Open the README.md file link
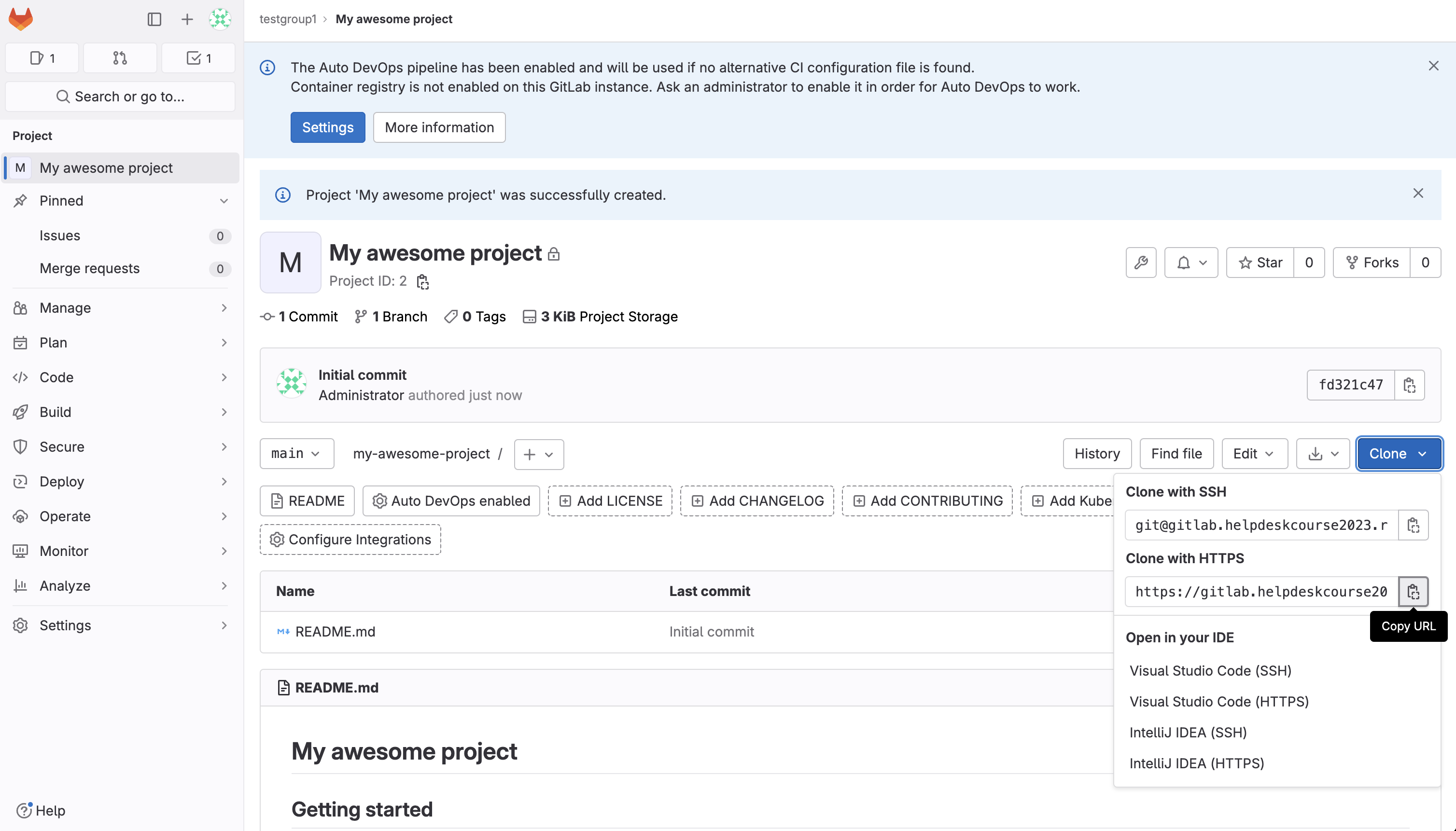This screenshot has height=831, width=1456. click(335, 632)
